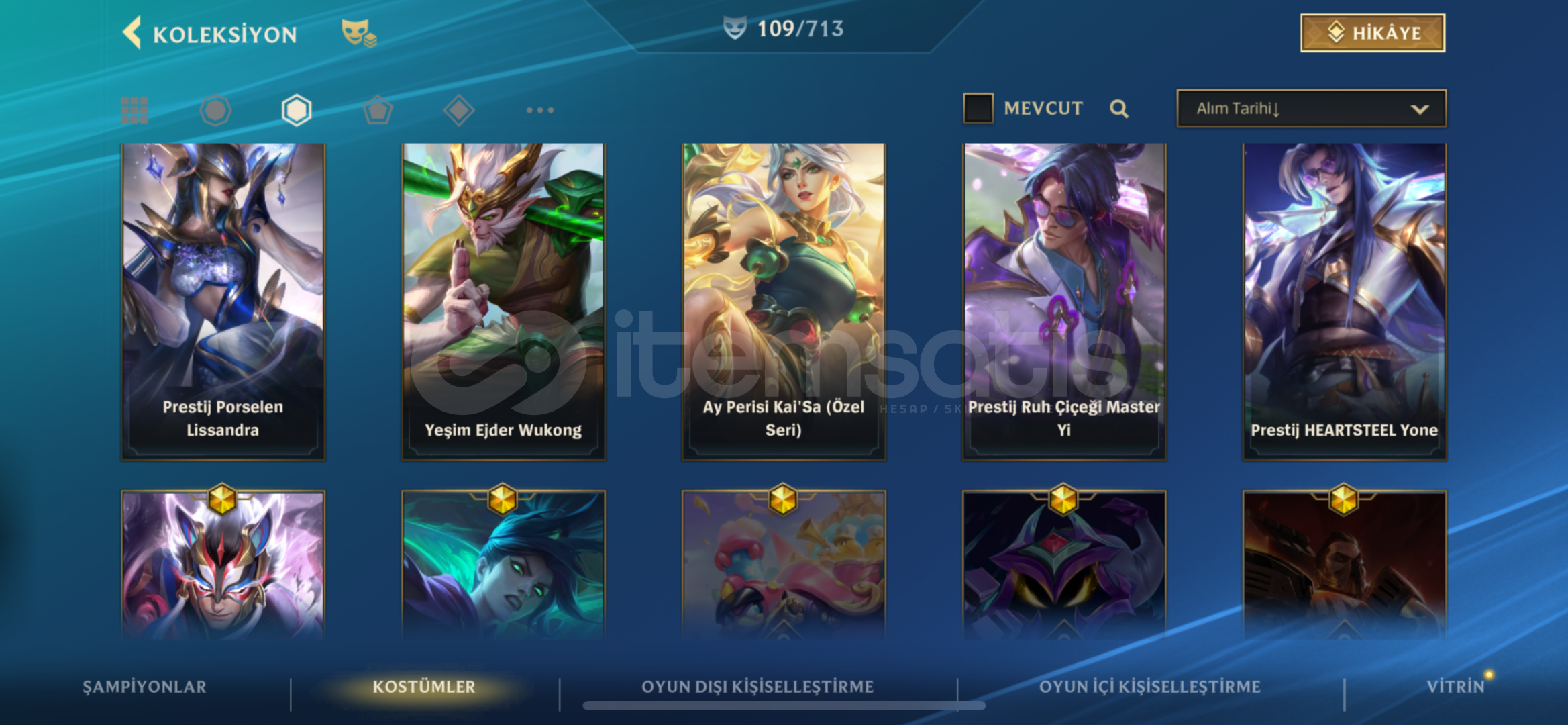Click the horizontal scrollbar above bottom tabs
The image size is (1568, 725).
coord(784,706)
